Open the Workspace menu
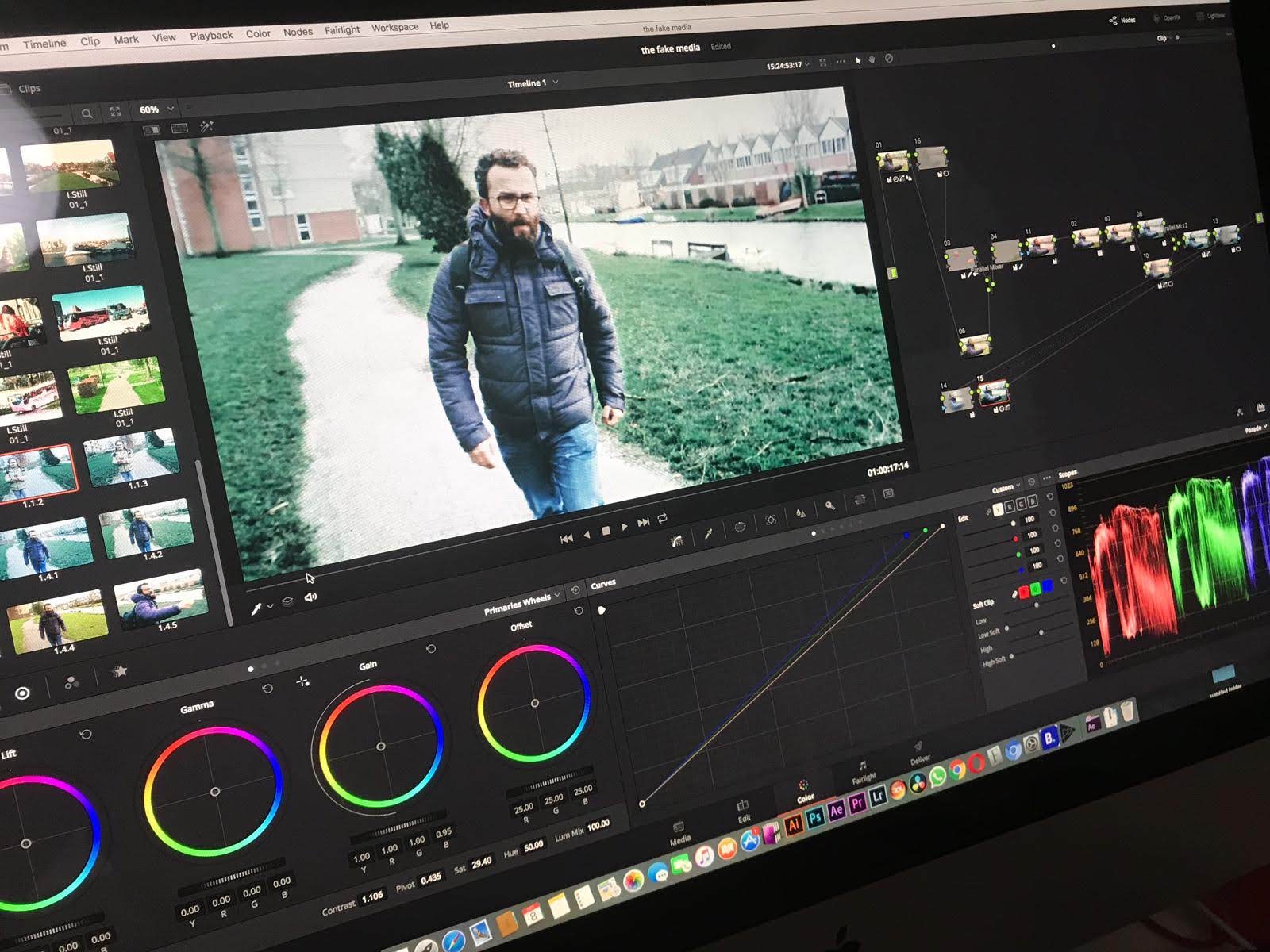 [394, 27]
